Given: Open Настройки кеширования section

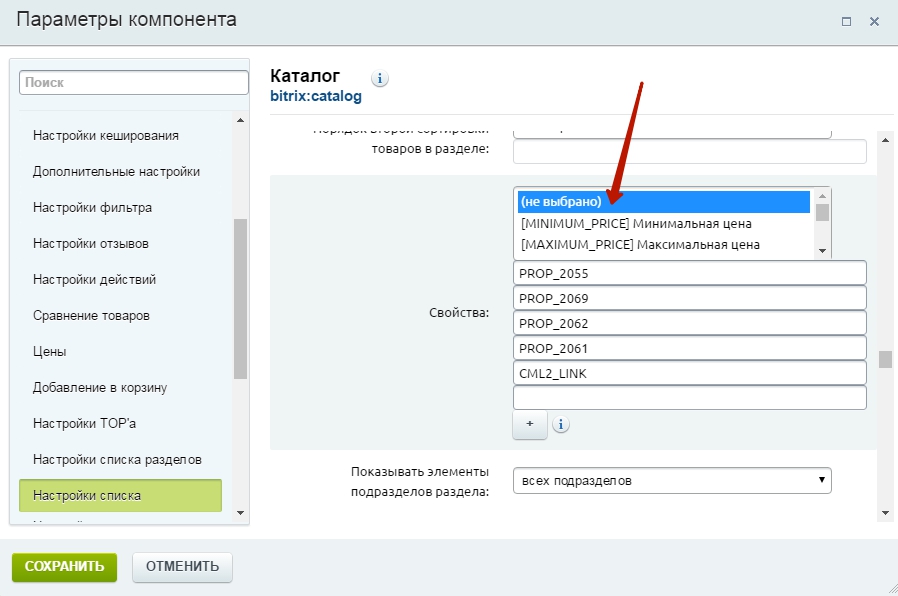Looking at the screenshot, I should pyautogui.click(x=106, y=136).
